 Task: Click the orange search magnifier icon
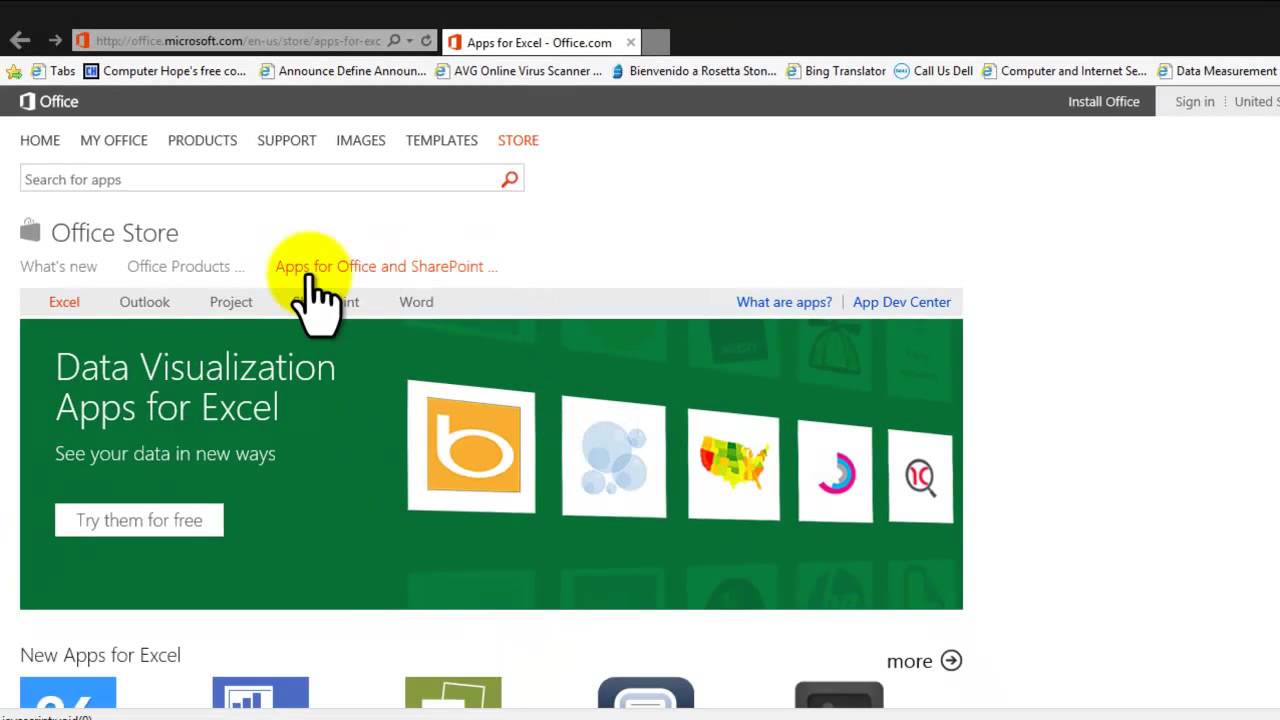coord(510,179)
